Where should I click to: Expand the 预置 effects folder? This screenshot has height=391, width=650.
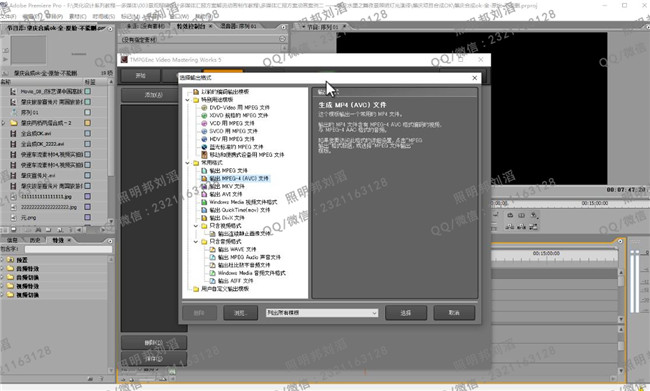[2, 260]
